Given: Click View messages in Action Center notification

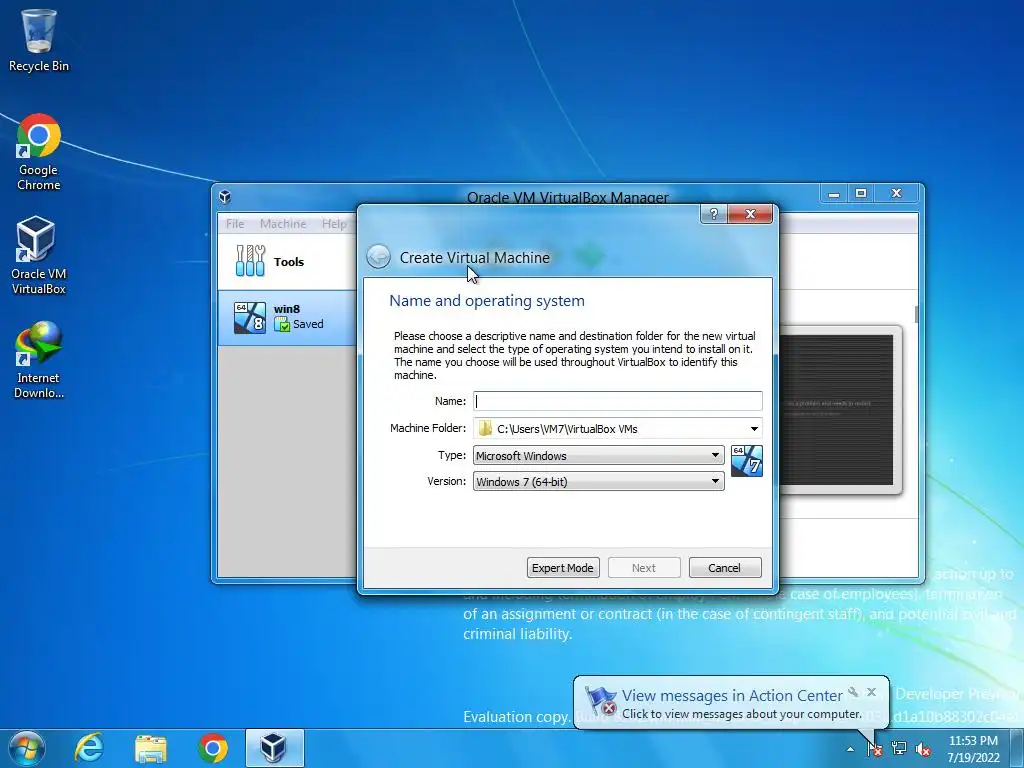Looking at the screenshot, I should click(x=731, y=696).
